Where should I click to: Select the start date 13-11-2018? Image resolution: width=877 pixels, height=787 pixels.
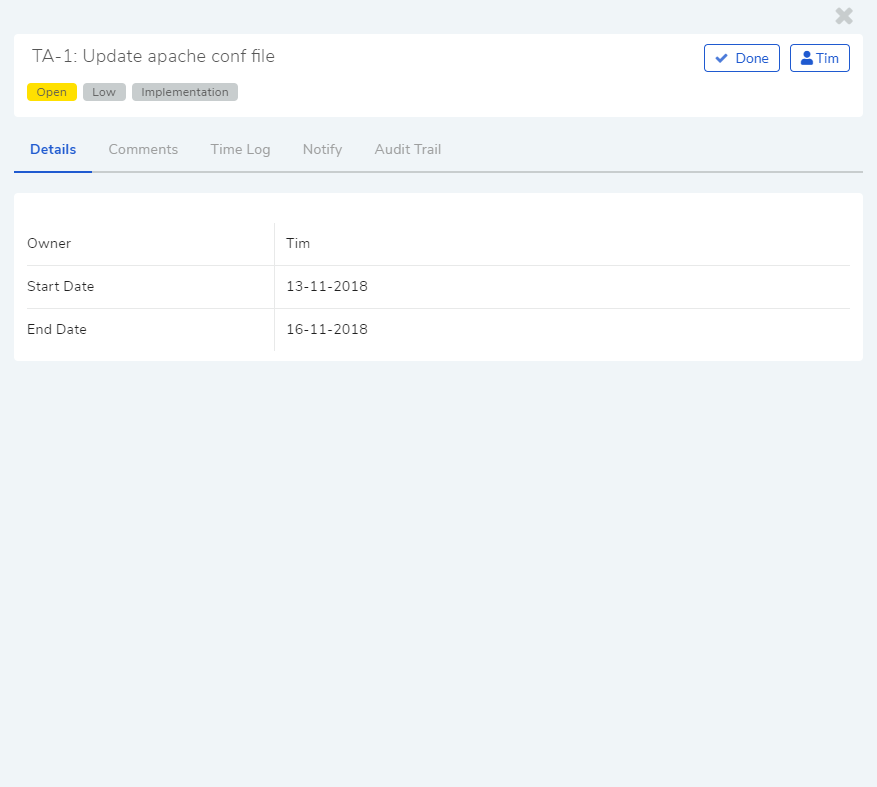point(327,286)
